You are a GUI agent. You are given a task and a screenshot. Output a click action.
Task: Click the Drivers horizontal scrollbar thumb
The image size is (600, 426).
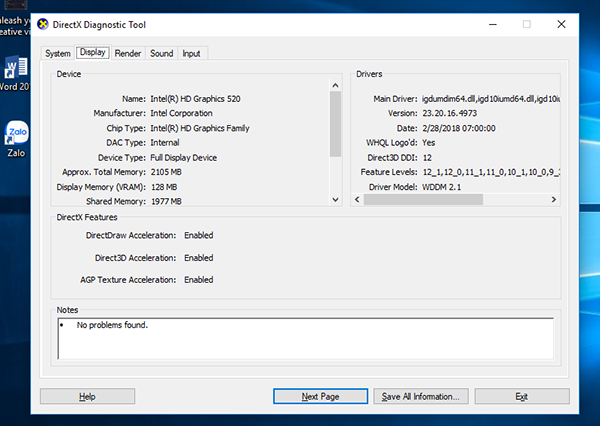[423, 199]
